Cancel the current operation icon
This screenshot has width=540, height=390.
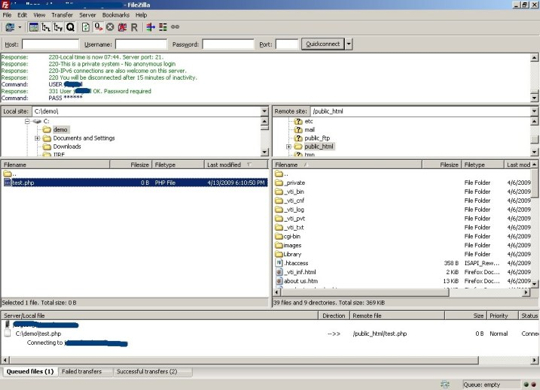coord(110,27)
